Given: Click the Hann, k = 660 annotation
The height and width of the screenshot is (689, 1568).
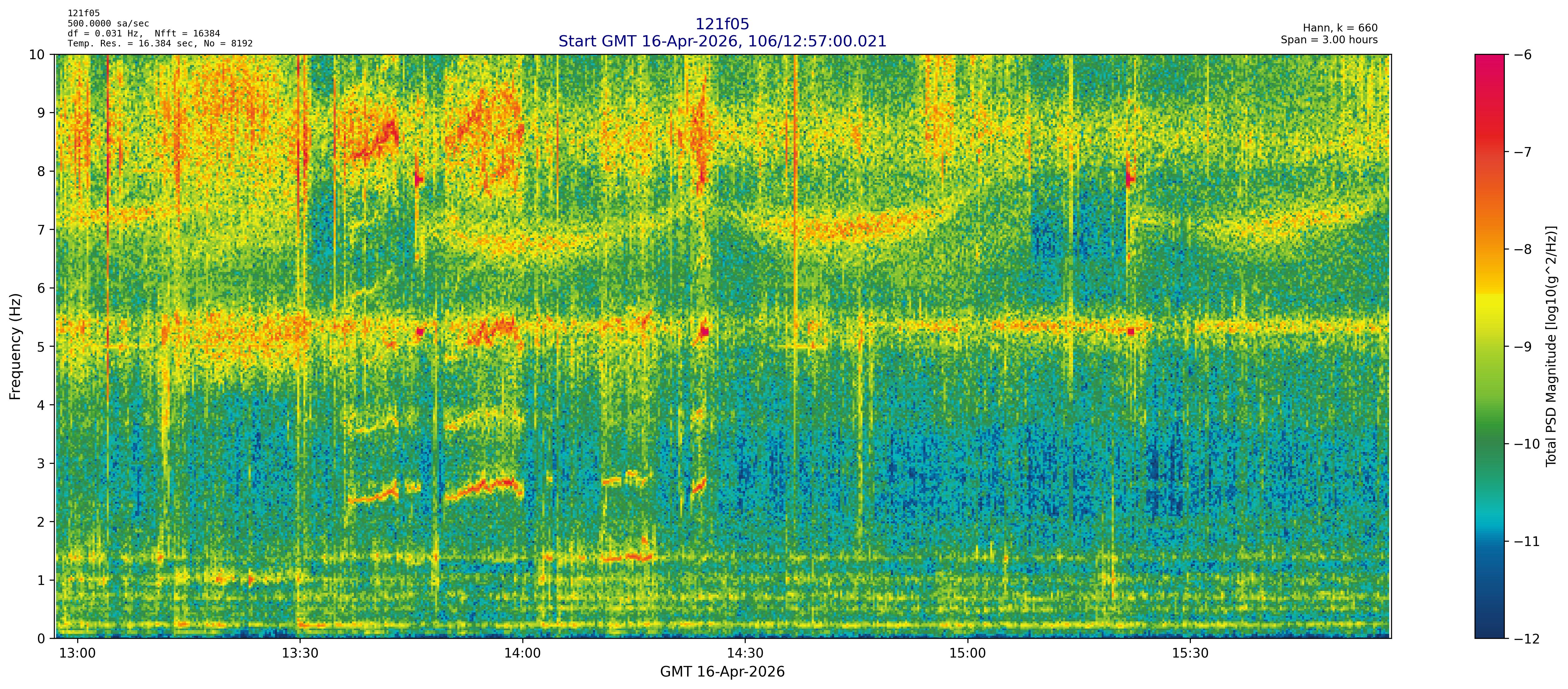Looking at the screenshot, I should click(x=1340, y=28).
